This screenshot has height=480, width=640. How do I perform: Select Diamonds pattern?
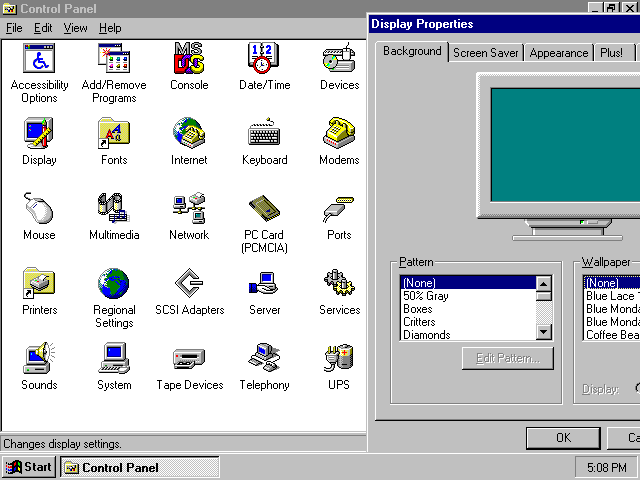469,335
